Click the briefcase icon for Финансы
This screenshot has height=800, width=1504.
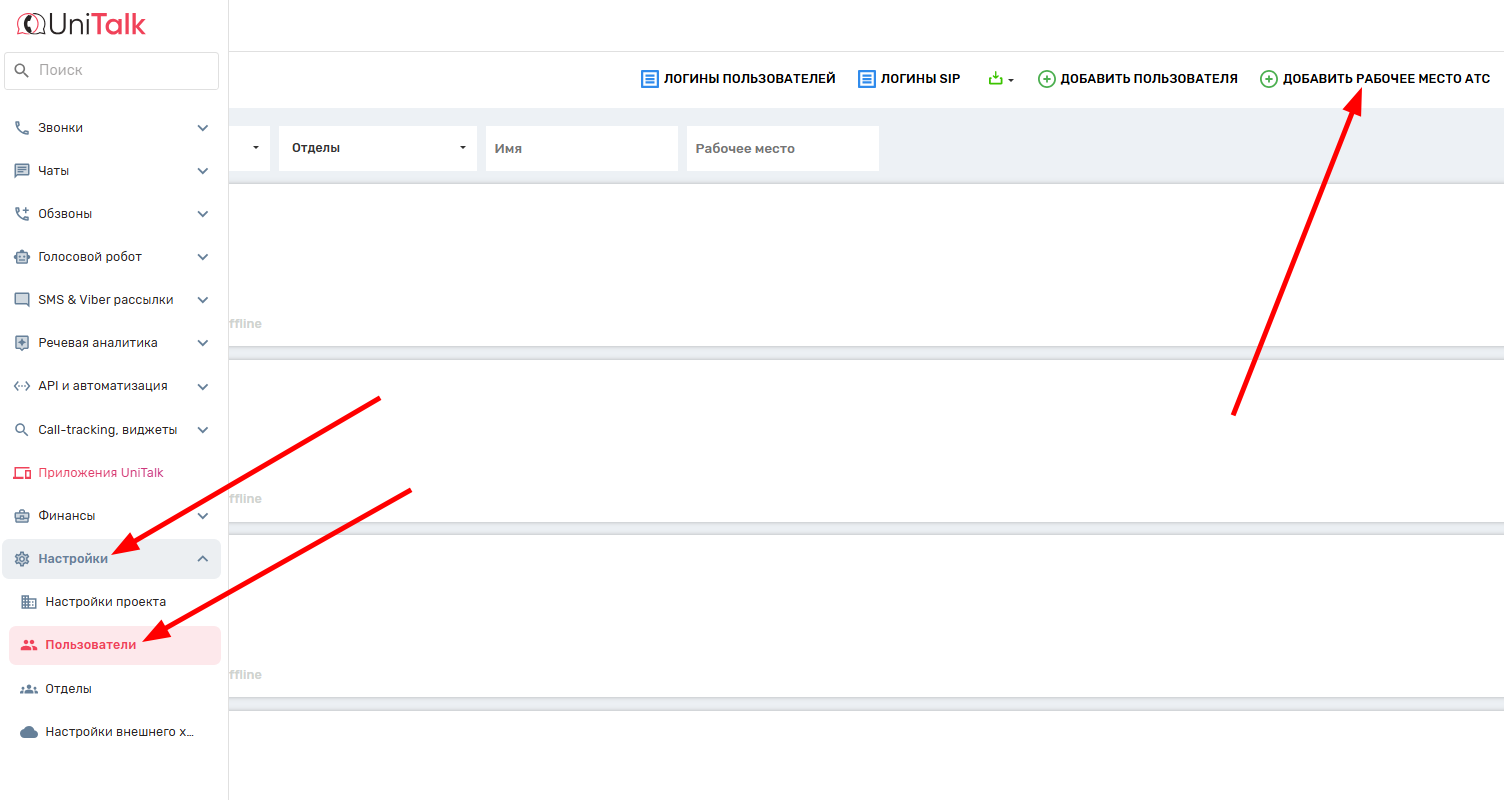coord(22,516)
